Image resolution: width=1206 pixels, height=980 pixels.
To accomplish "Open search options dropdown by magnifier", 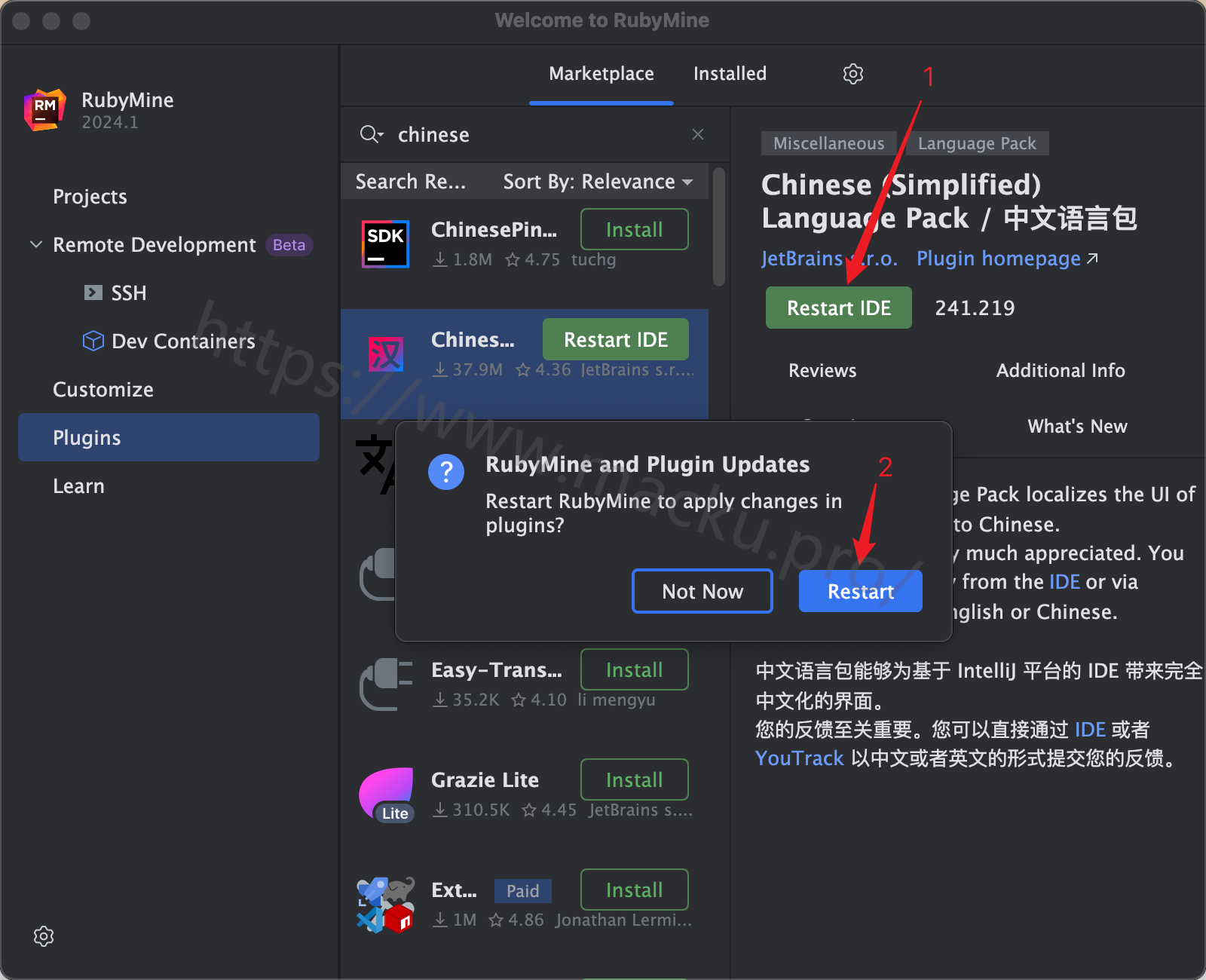I will tap(381, 136).
